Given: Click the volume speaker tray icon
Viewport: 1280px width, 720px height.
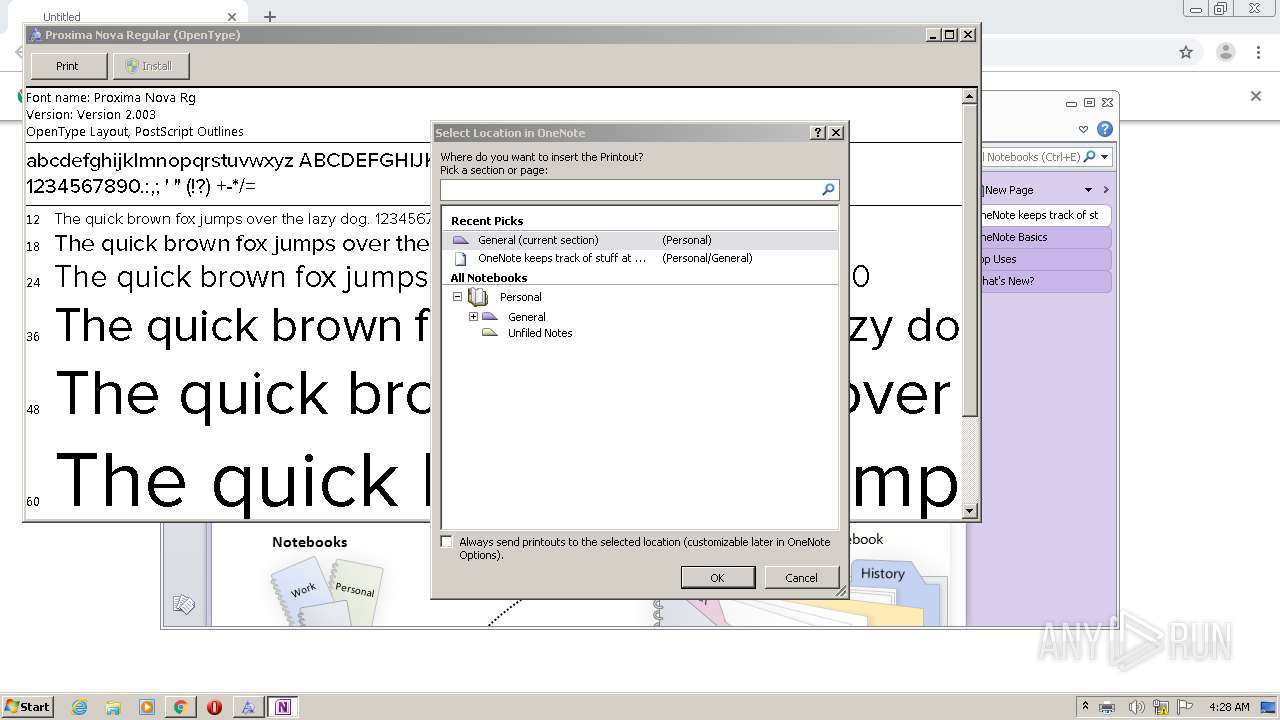Looking at the screenshot, I should pos(1137,707).
